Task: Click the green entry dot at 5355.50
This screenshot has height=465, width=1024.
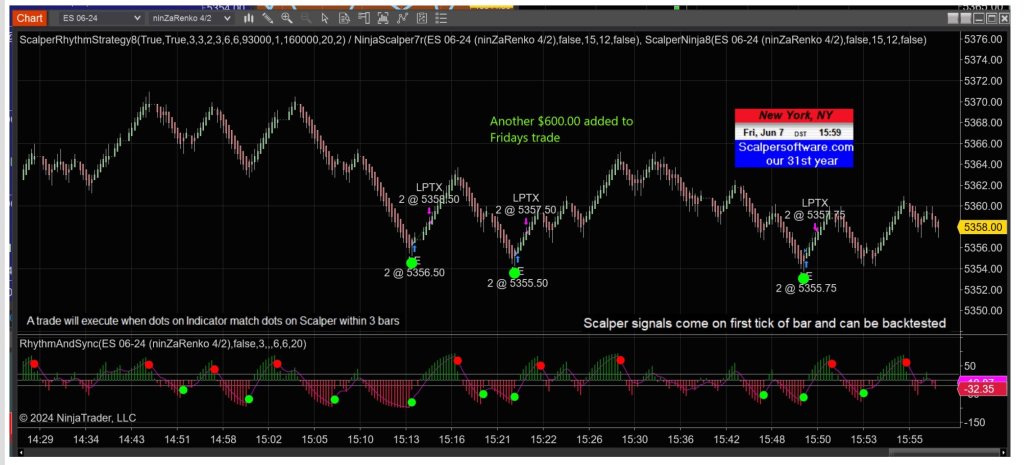Action: click(514, 273)
